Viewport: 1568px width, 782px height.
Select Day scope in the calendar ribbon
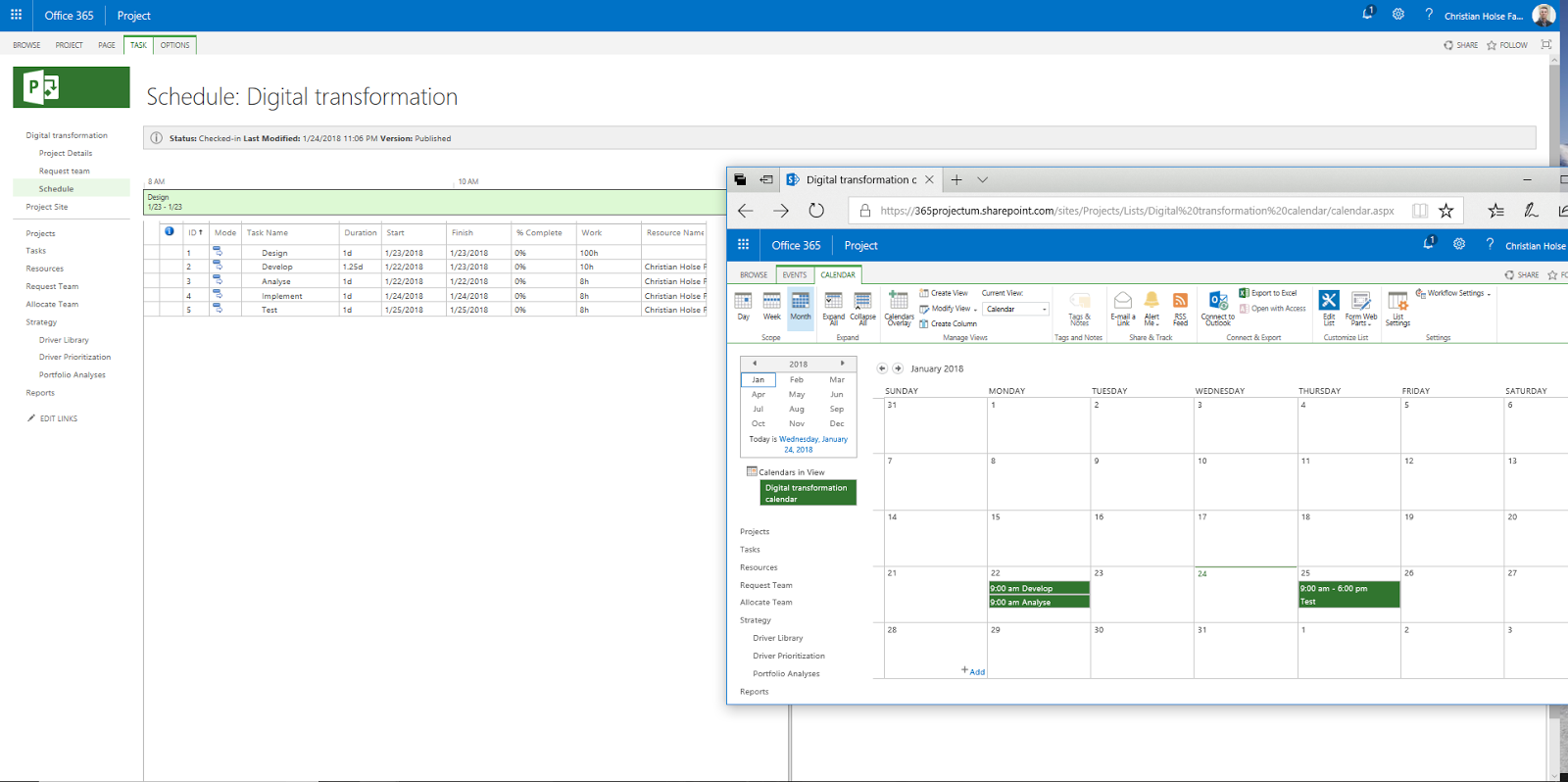pos(743,306)
